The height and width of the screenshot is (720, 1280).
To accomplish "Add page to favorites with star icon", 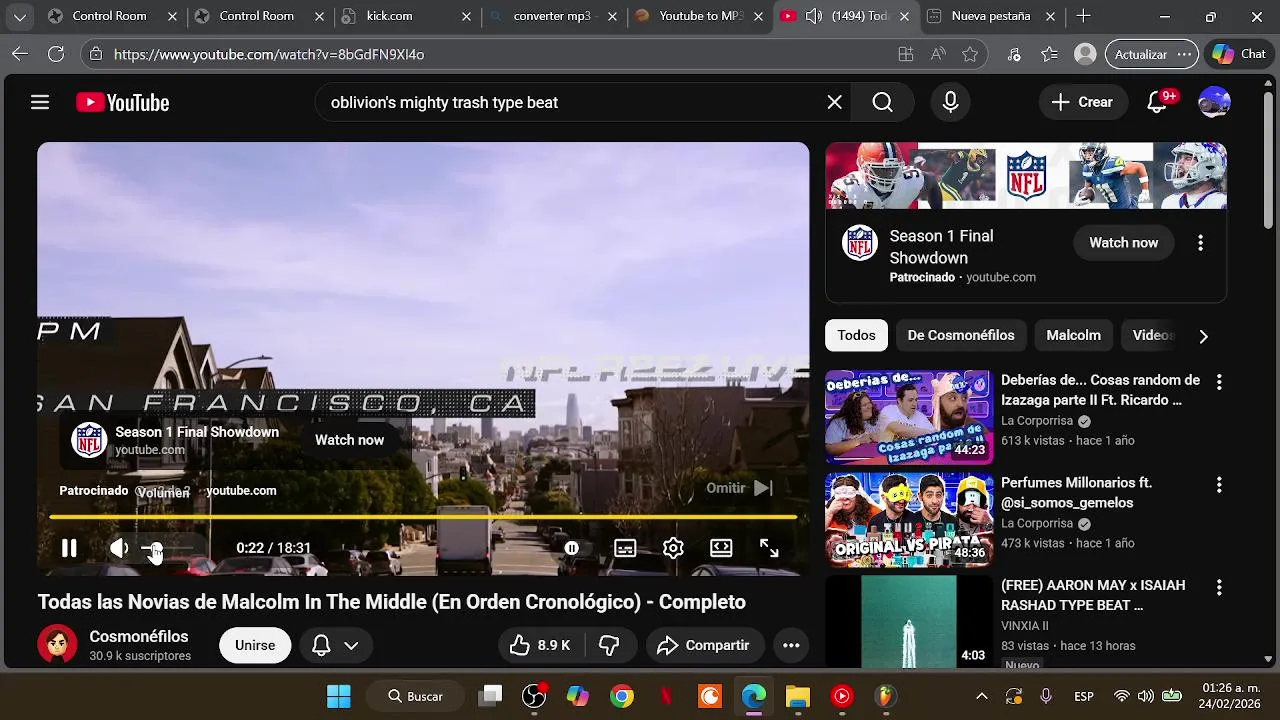I will 970,54.
